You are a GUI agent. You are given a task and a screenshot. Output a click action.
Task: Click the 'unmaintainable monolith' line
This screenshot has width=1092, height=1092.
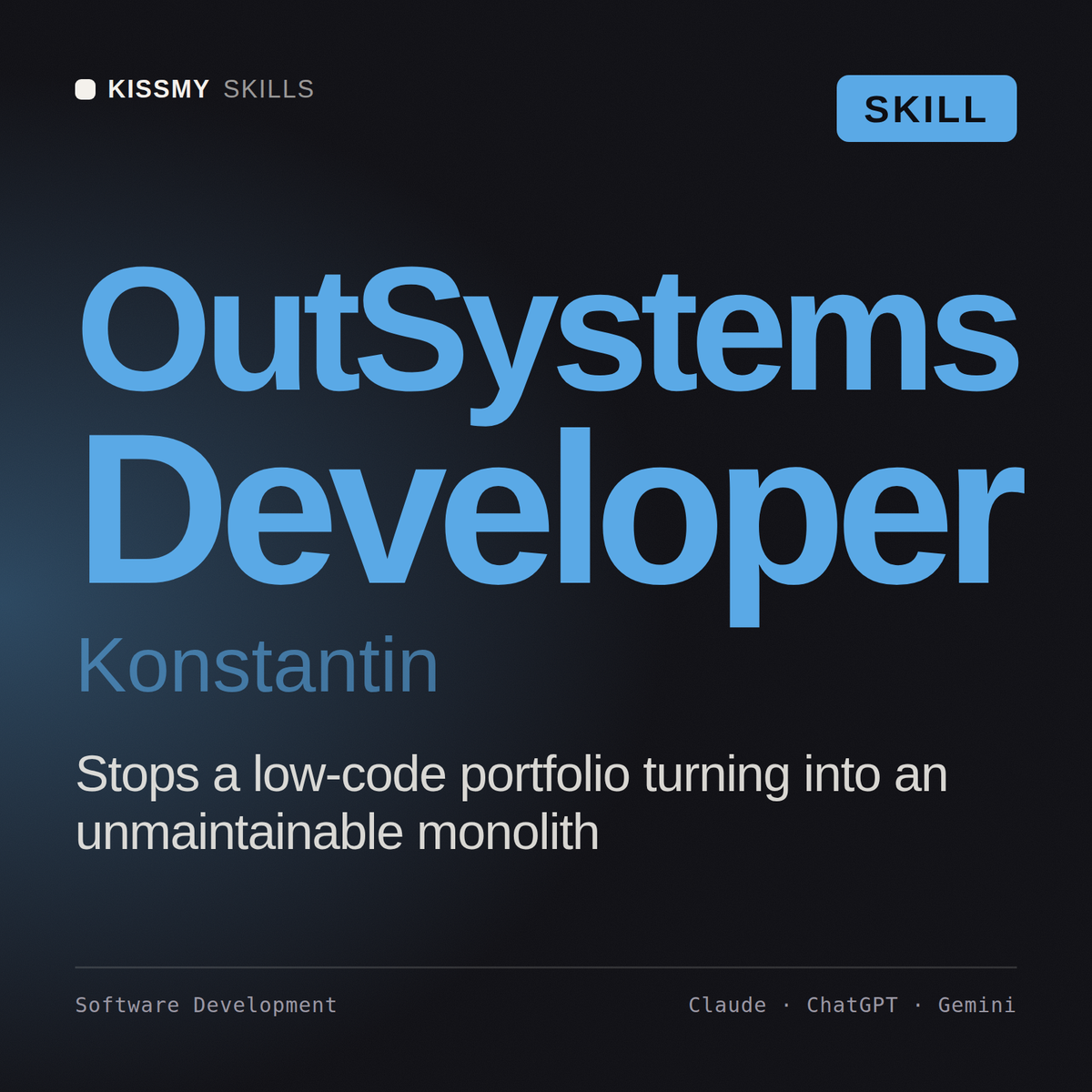click(337, 832)
